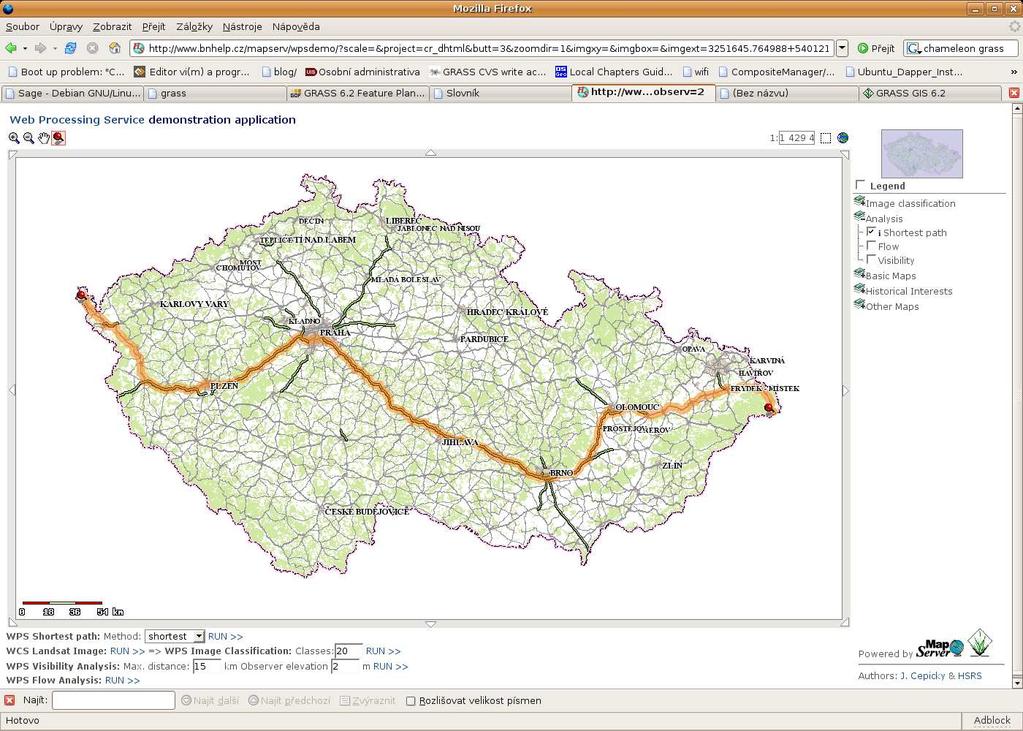Click the GRASS logo icon
The image size is (1023, 731).
click(x=979, y=643)
